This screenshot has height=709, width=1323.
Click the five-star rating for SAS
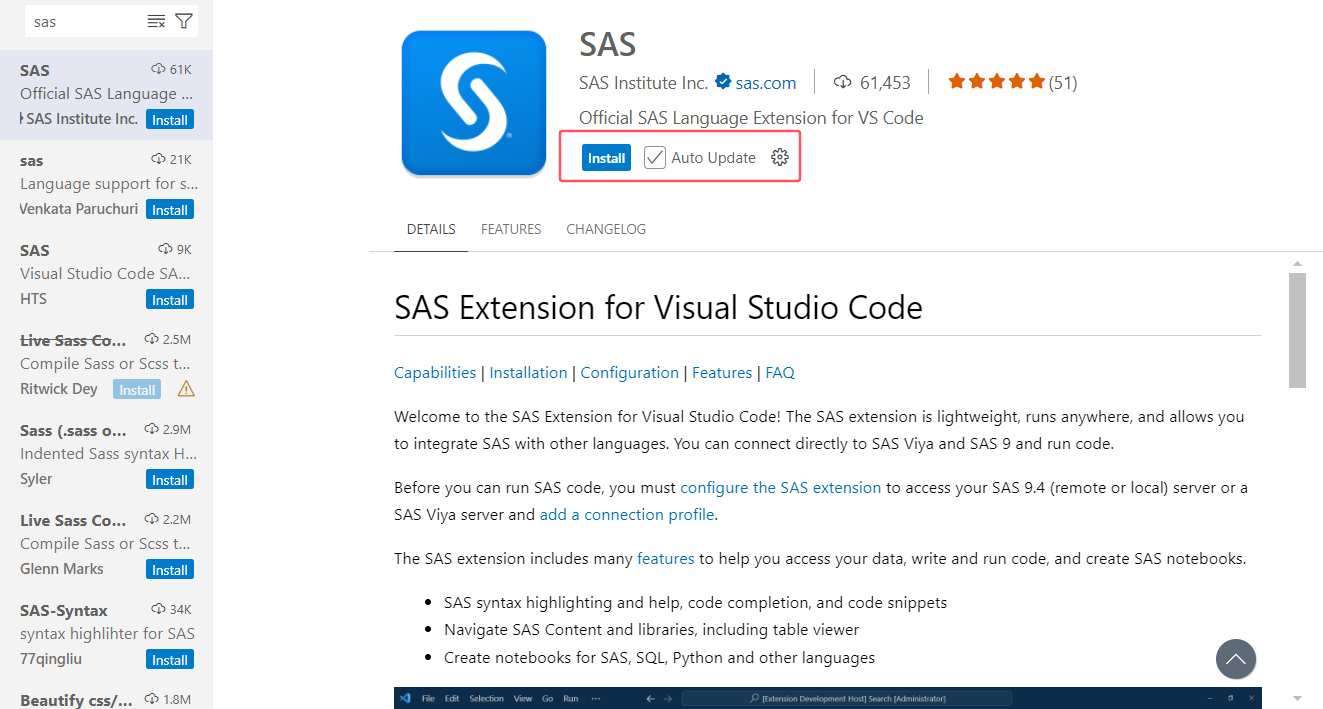point(996,82)
